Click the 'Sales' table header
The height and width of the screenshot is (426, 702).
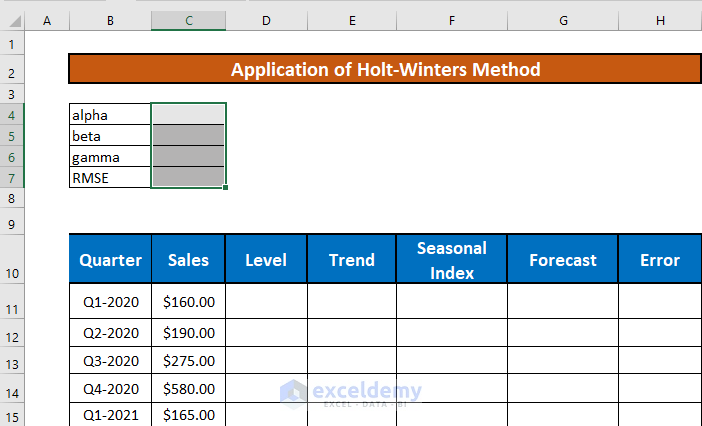point(188,259)
